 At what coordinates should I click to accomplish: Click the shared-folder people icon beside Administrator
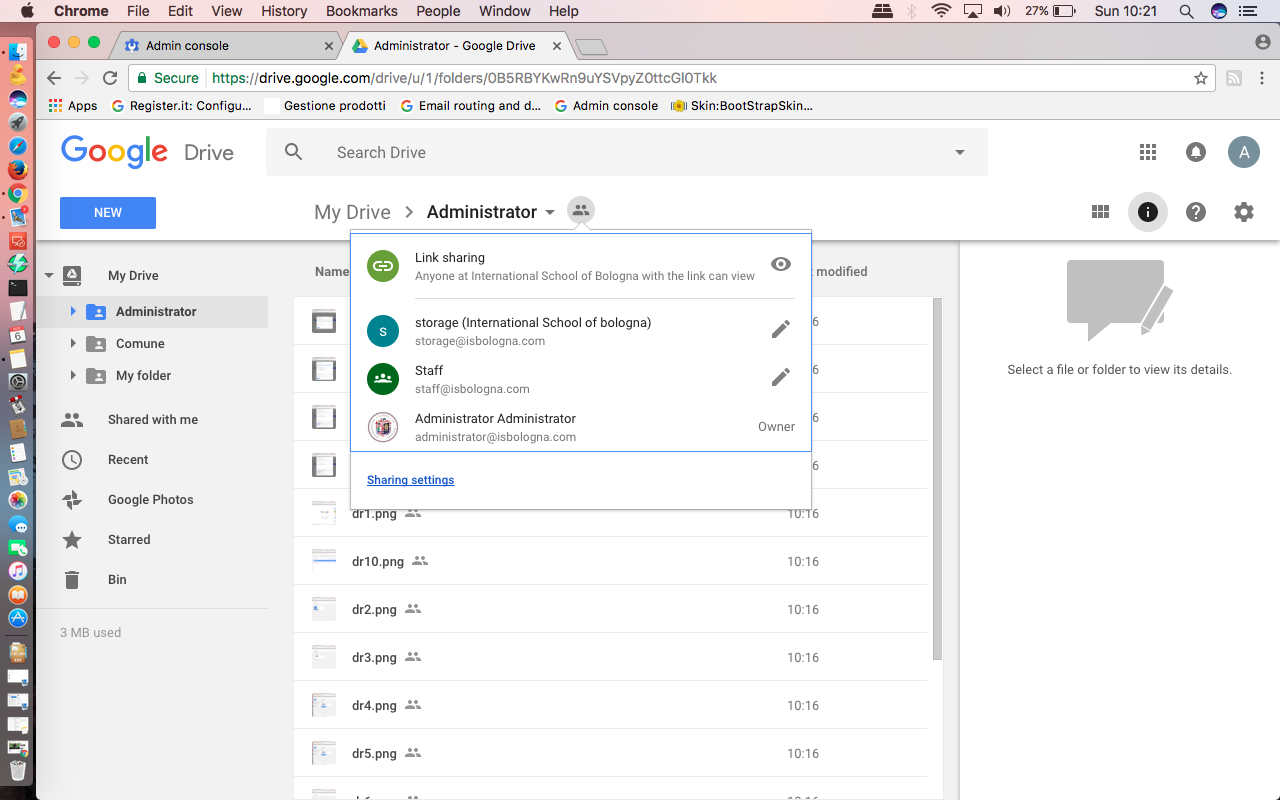click(x=581, y=211)
